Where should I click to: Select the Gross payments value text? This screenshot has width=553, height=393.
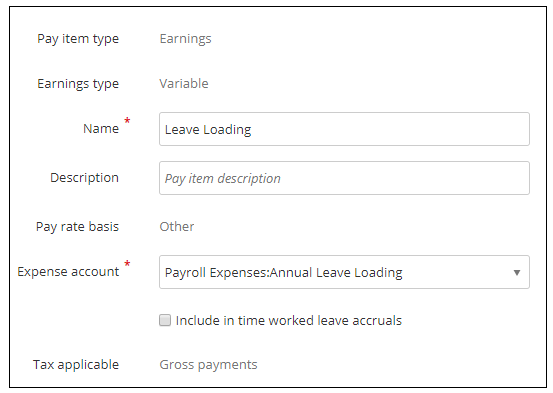tap(208, 365)
